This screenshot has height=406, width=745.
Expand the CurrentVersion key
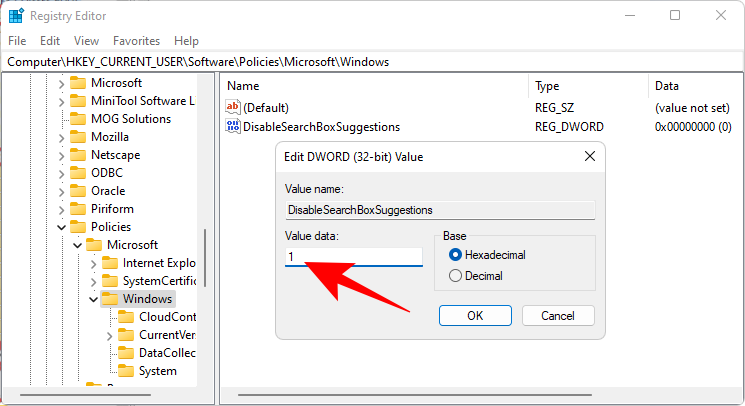[110, 336]
